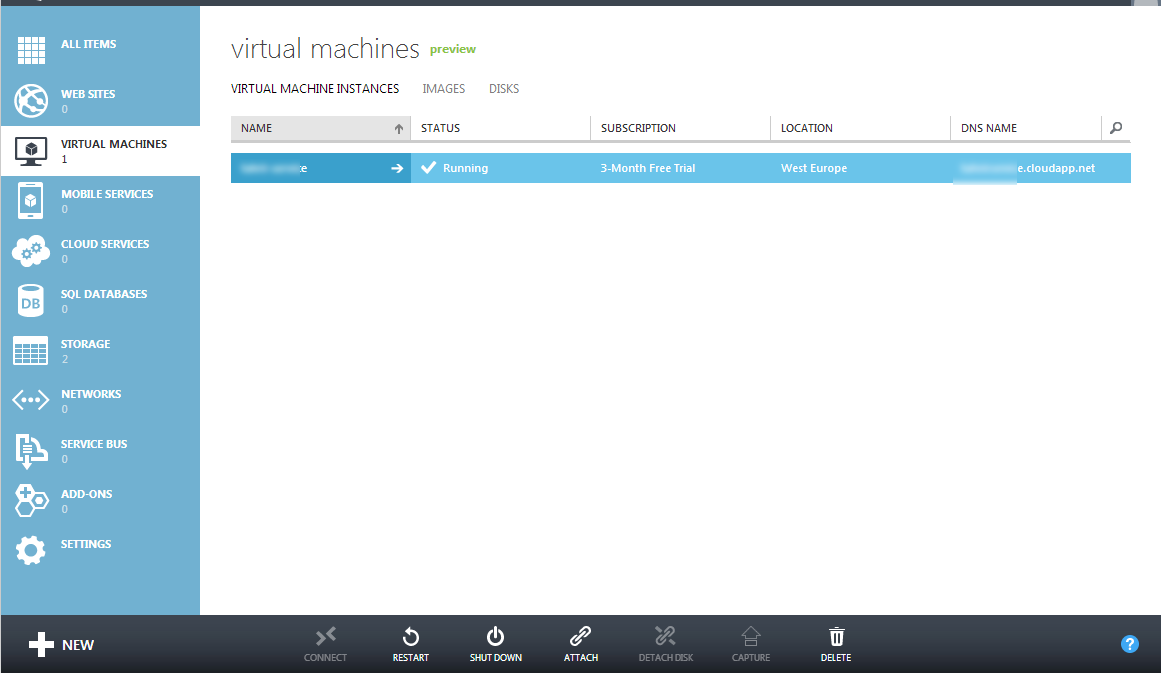Click the Settings label in sidebar
1161x673 pixels.
(x=86, y=544)
